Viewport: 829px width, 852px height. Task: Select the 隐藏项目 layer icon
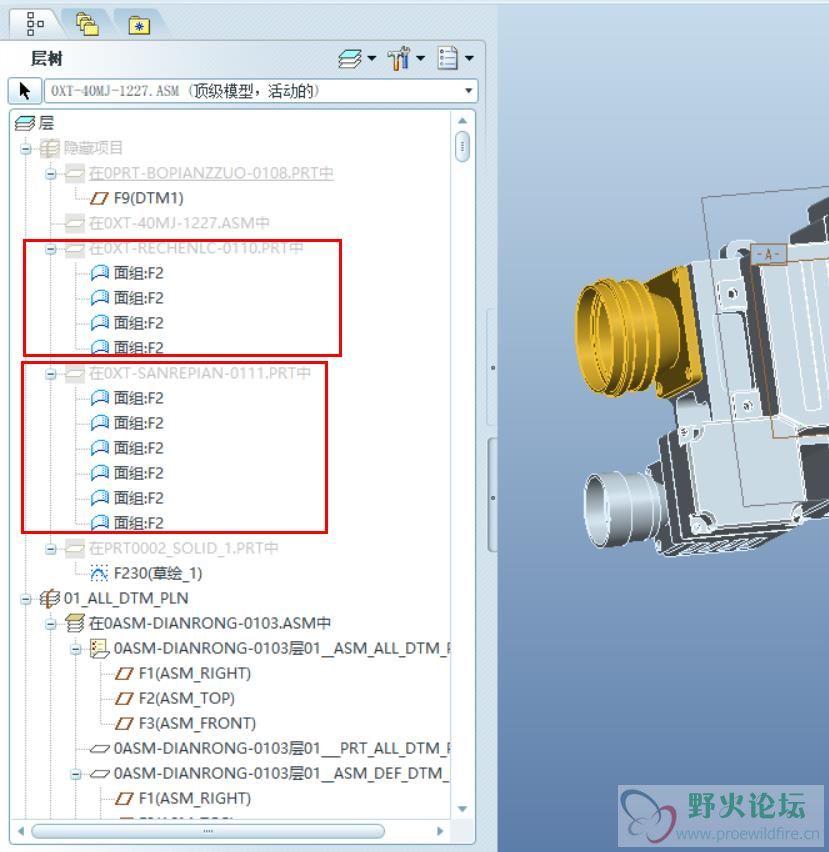pos(49,148)
